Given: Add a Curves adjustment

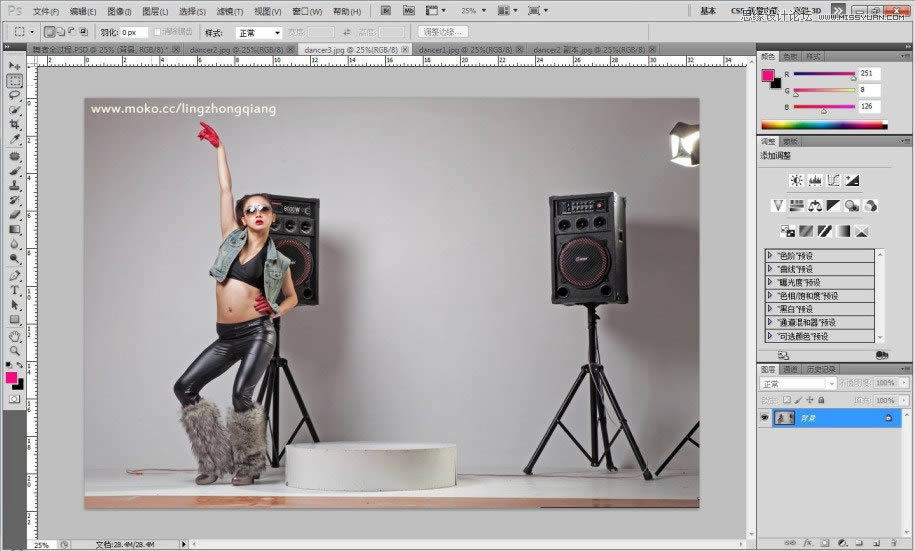Looking at the screenshot, I should (x=833, y=180).
